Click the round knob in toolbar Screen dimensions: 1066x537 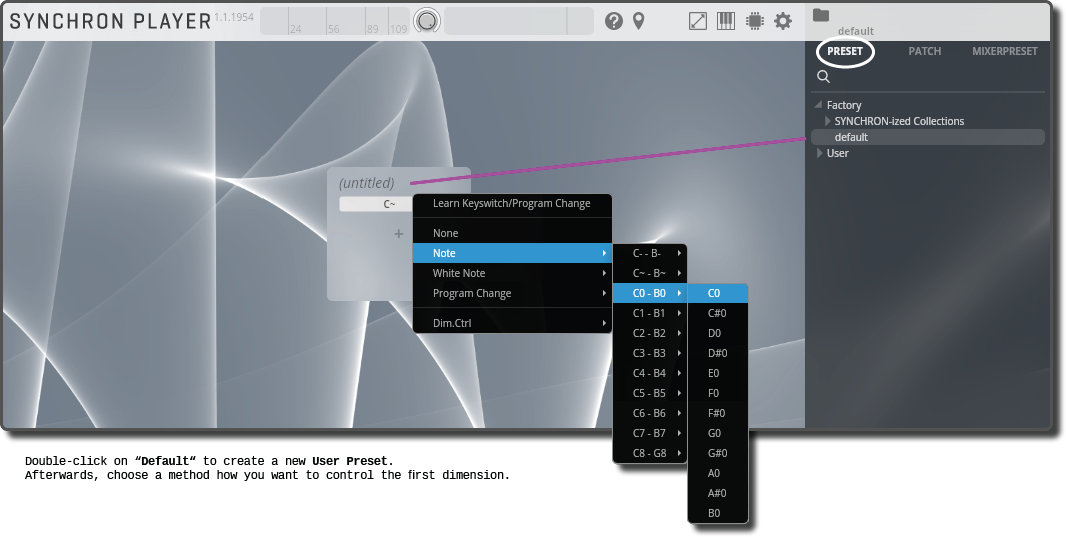pos(426,21)
